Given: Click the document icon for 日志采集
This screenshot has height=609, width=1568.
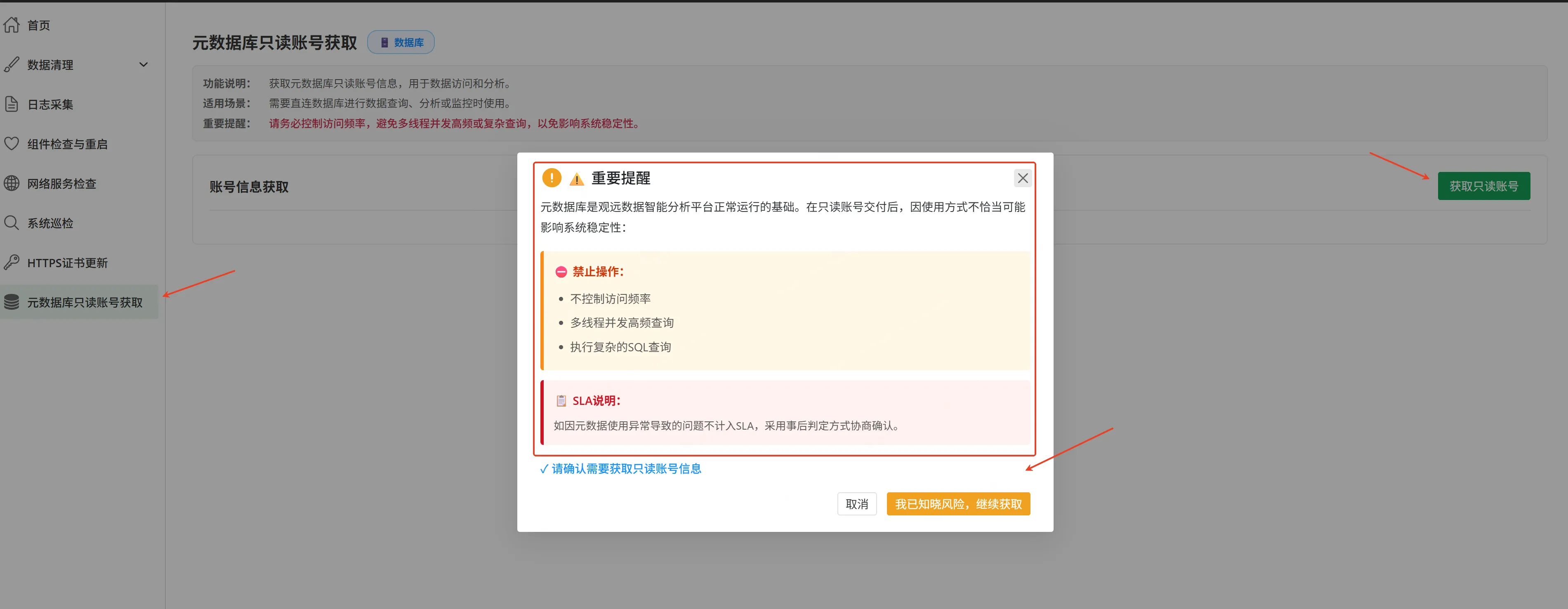Looking at the screenshot, I should click(x=12, y=104).
